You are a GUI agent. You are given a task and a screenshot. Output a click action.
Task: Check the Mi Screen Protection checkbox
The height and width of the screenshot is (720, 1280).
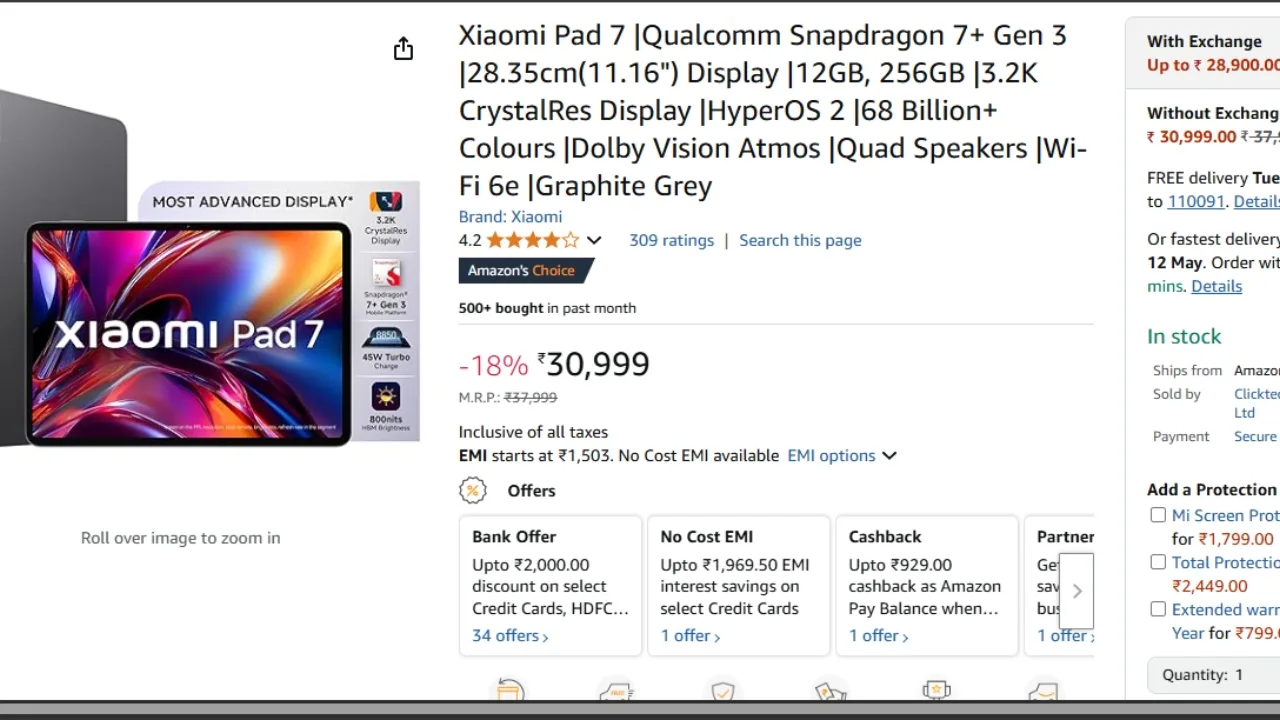coord(1158,515)
